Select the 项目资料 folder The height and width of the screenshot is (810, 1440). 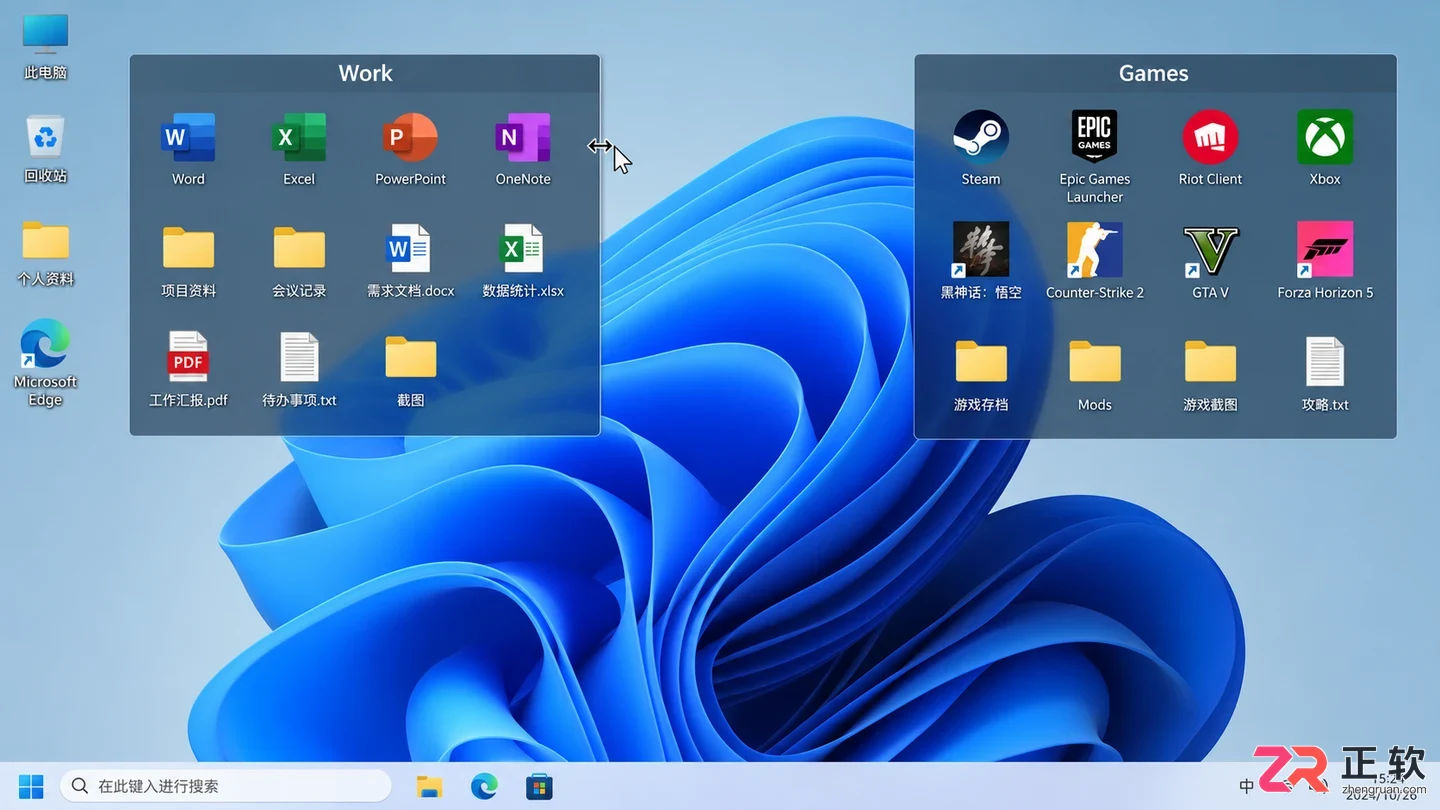point(188,248)
